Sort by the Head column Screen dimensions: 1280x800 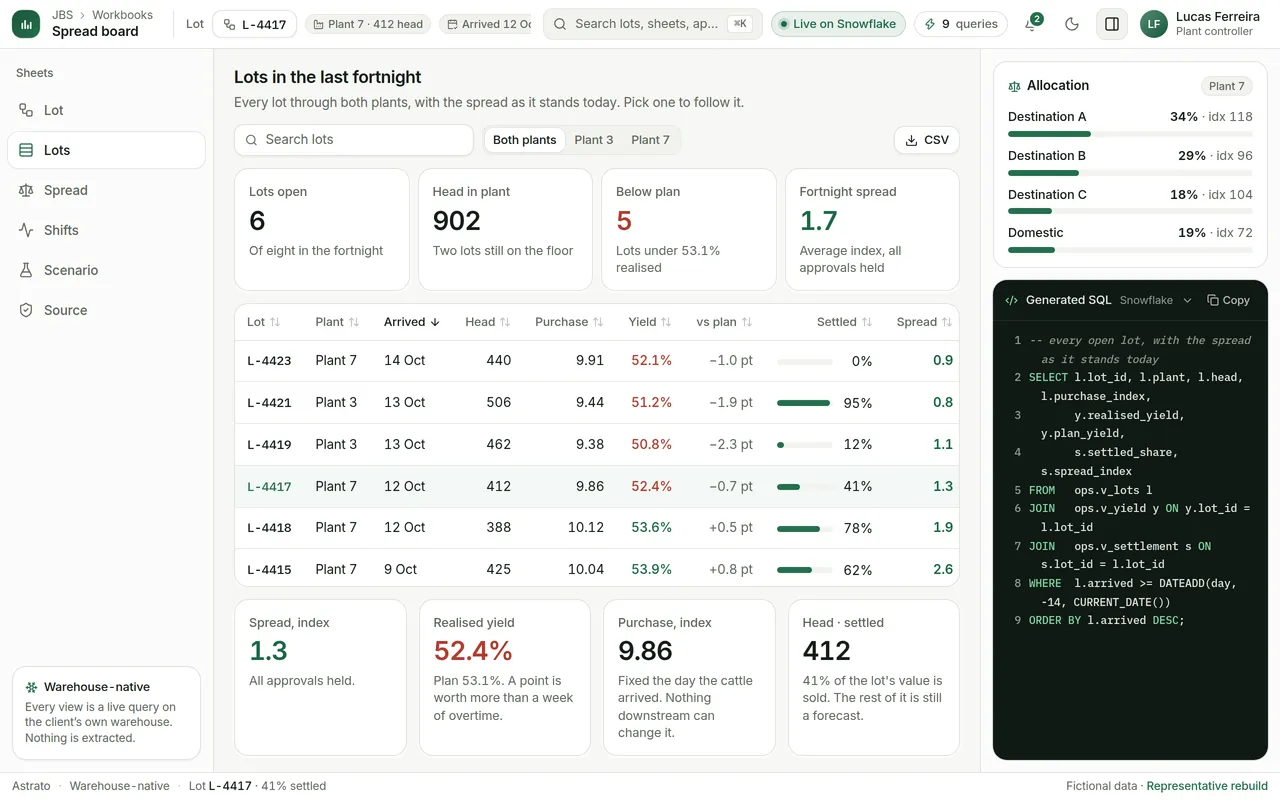click(x=488, y=322)
